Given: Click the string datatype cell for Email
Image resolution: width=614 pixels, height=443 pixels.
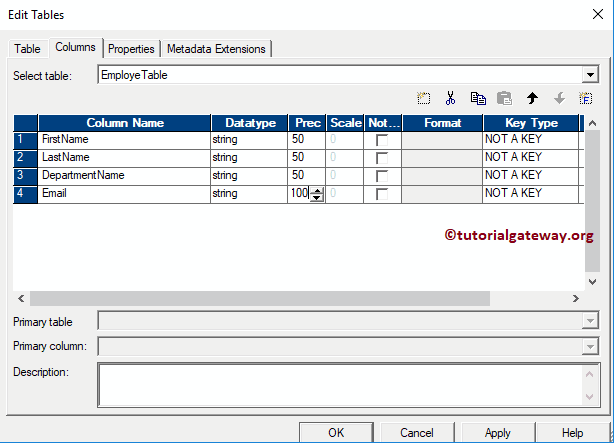Looking at the screenshot, I should 249,194.
